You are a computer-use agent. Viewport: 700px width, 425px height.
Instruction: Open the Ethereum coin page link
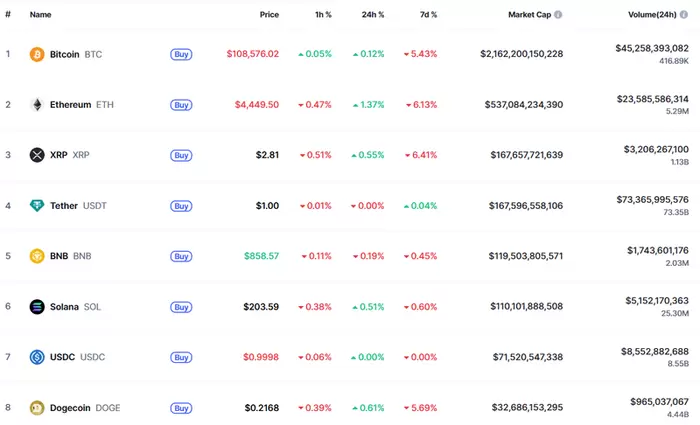click(x=70, y=104)
